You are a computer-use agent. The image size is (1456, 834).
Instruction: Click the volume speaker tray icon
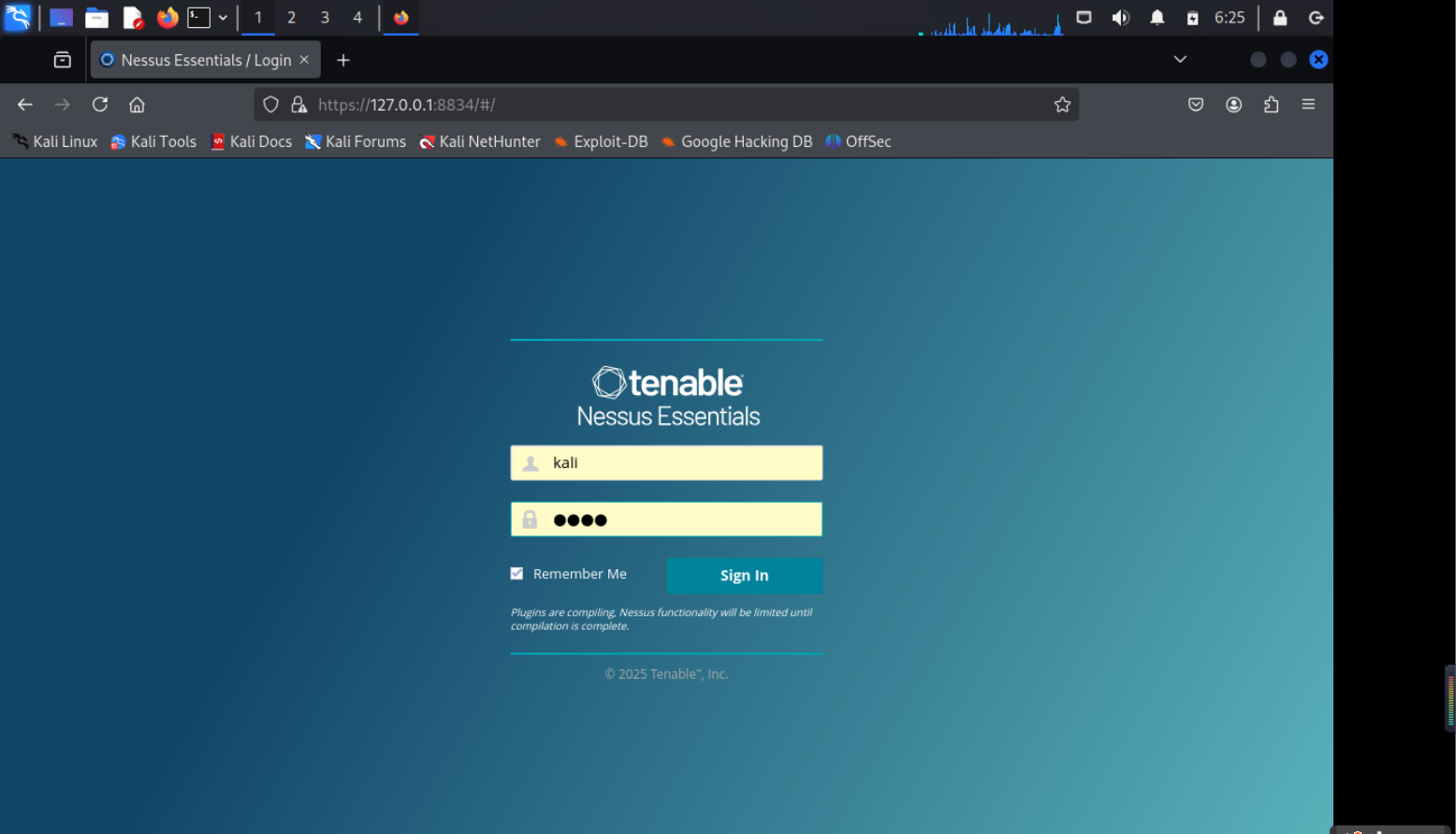tap(1120, 18)
